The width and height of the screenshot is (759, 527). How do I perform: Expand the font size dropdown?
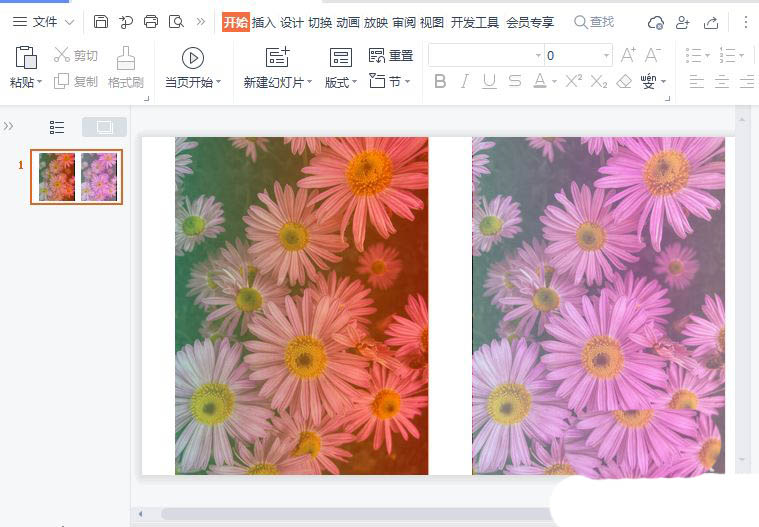tap(605, 56)
